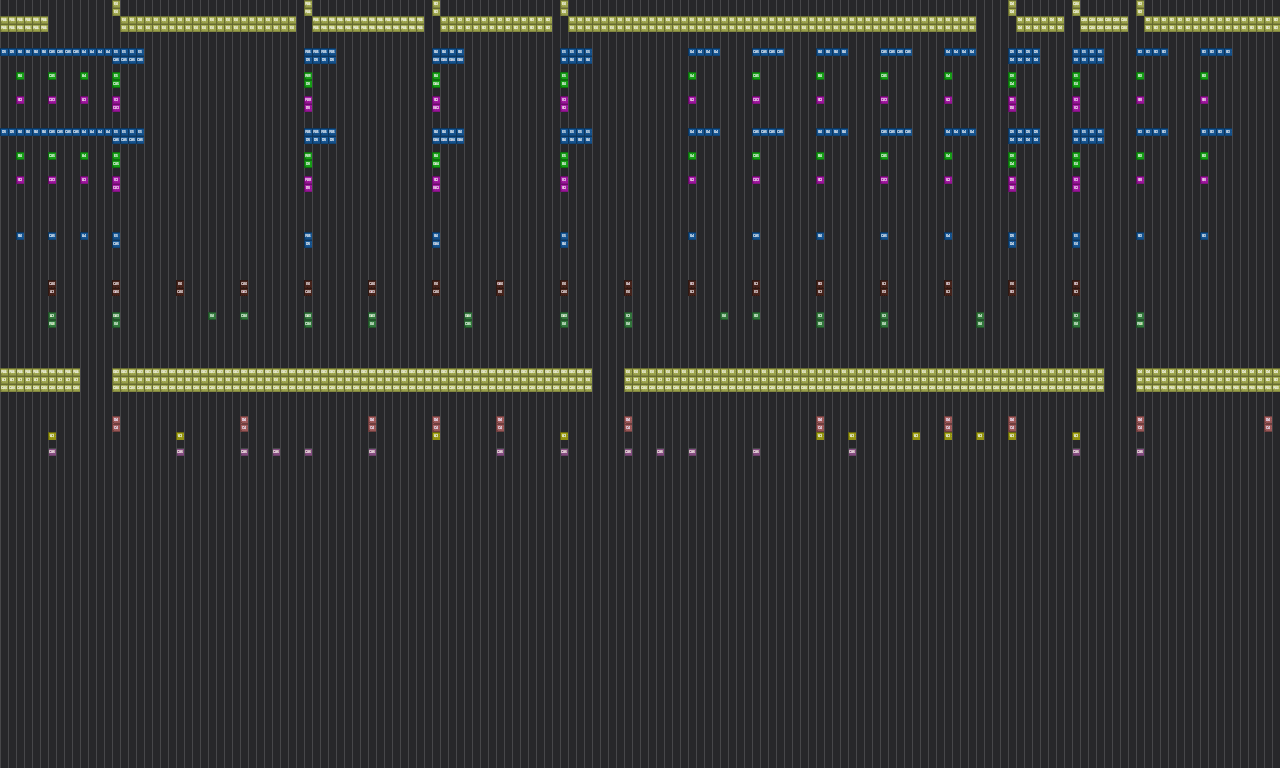Select first bright-green note in the upper green row
1280x768 pixels.
pos(20,76)
